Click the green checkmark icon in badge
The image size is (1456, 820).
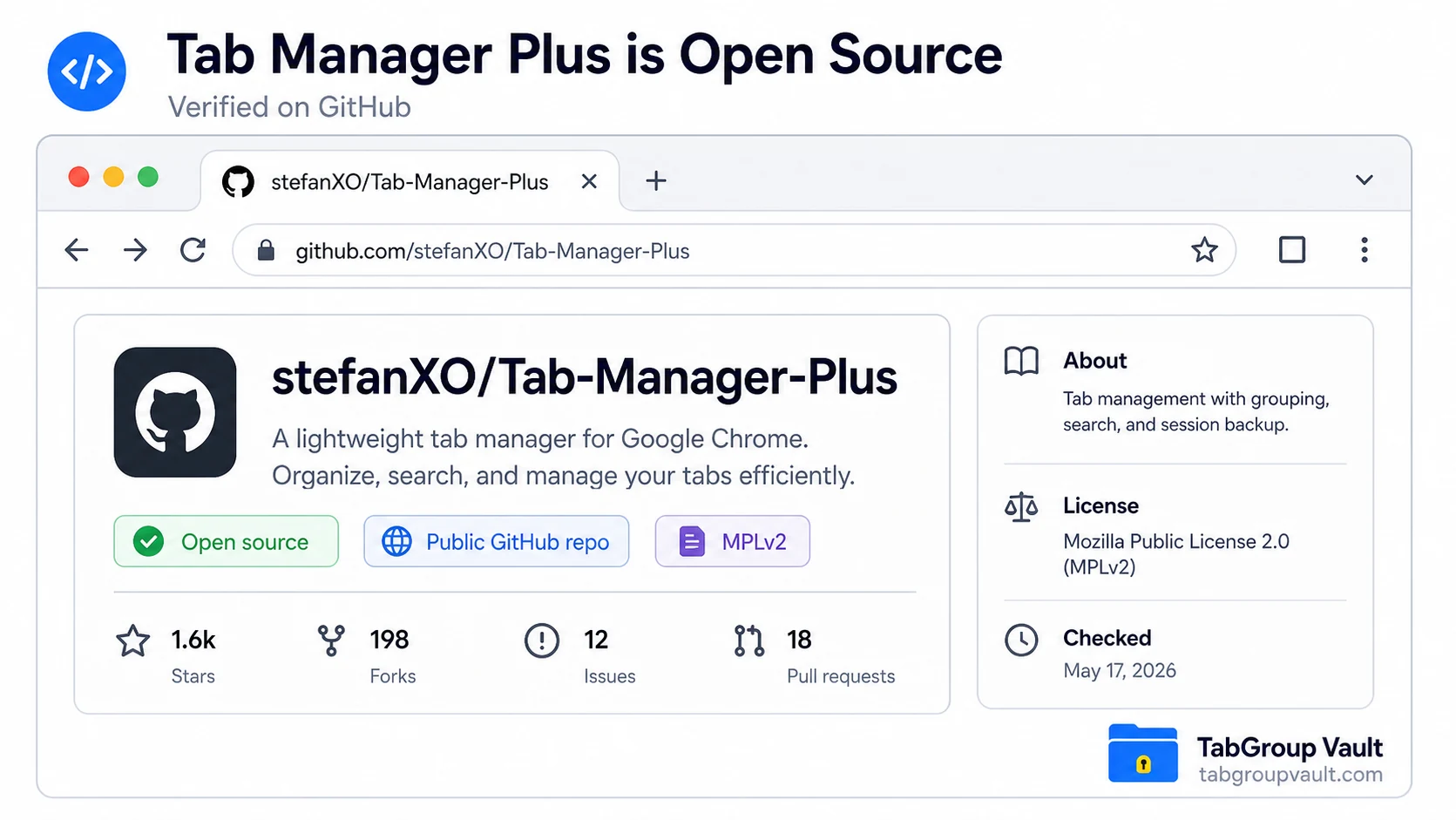pyautogui.click(x=149, y=541)
